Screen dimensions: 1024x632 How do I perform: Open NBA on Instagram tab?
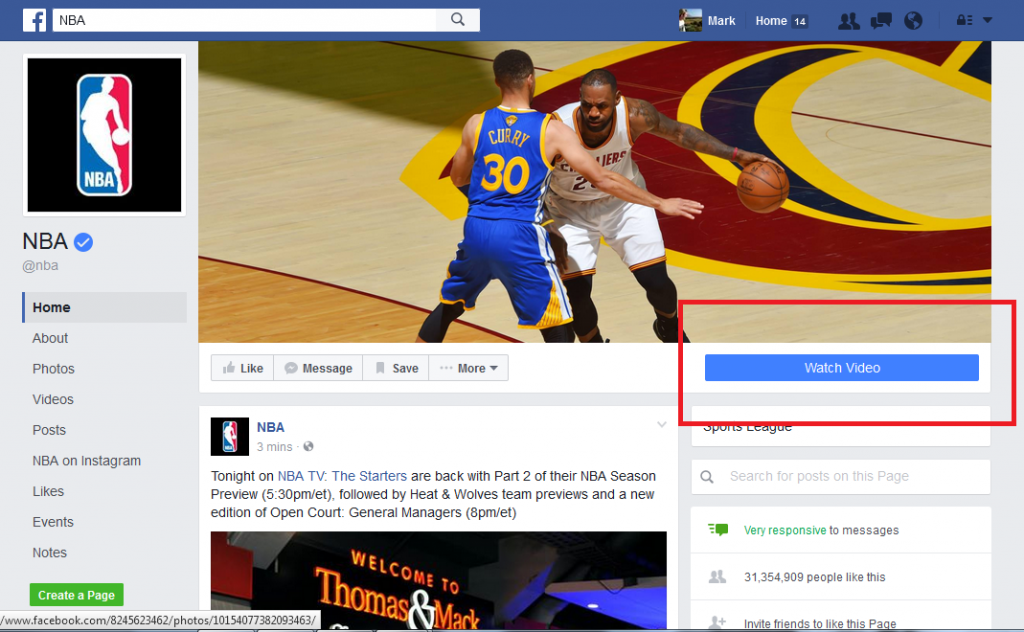pos(87,461)
